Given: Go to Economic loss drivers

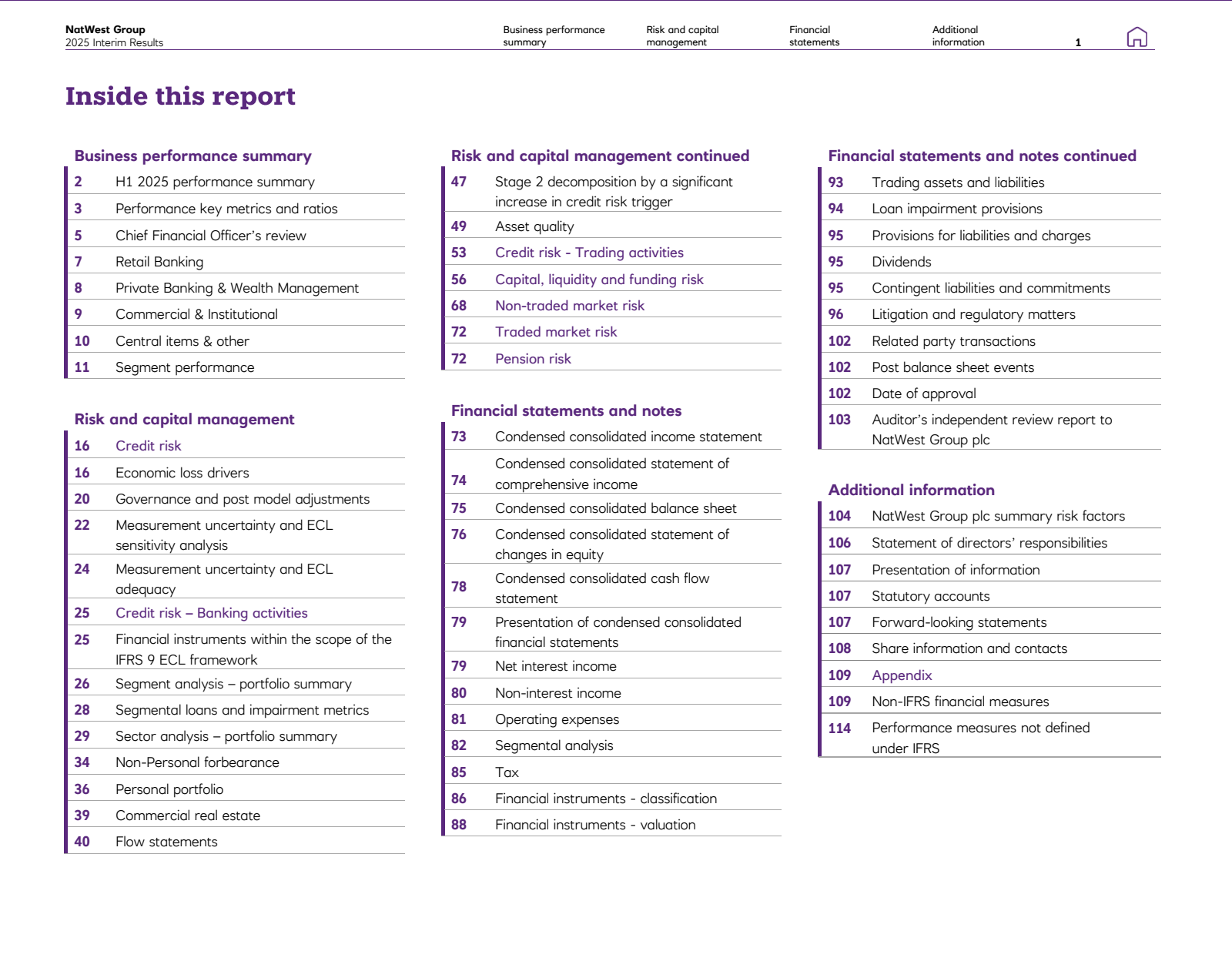Looking at the screenshot, I should click(x=182, y=473).
